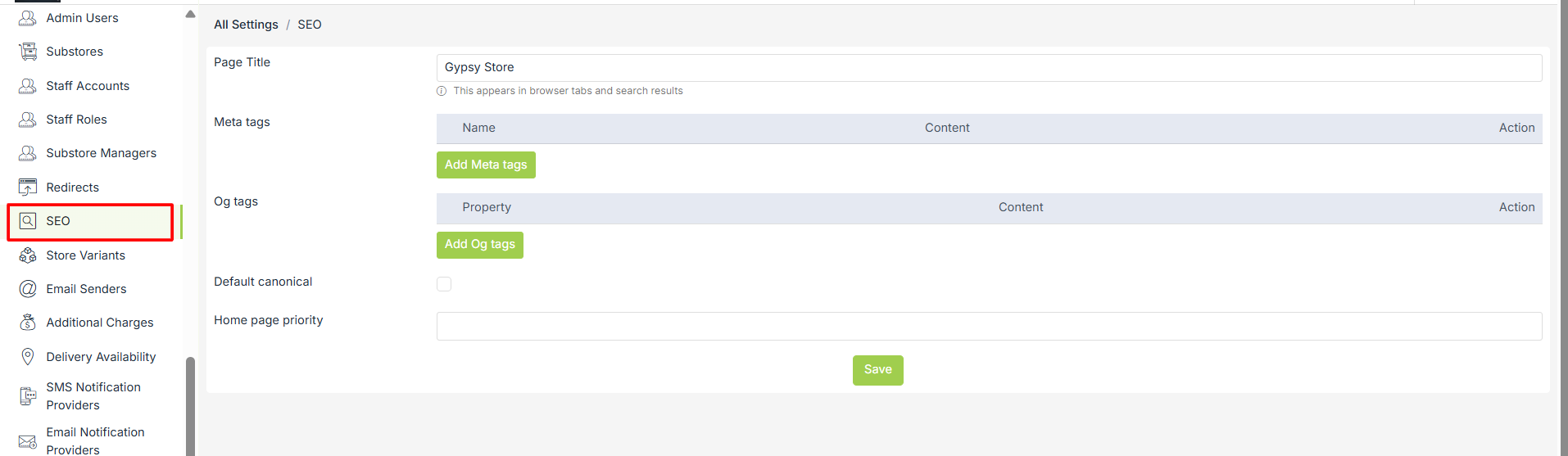Click the Staff Accounts icon

pyautogui.click(x=28, y=86)
